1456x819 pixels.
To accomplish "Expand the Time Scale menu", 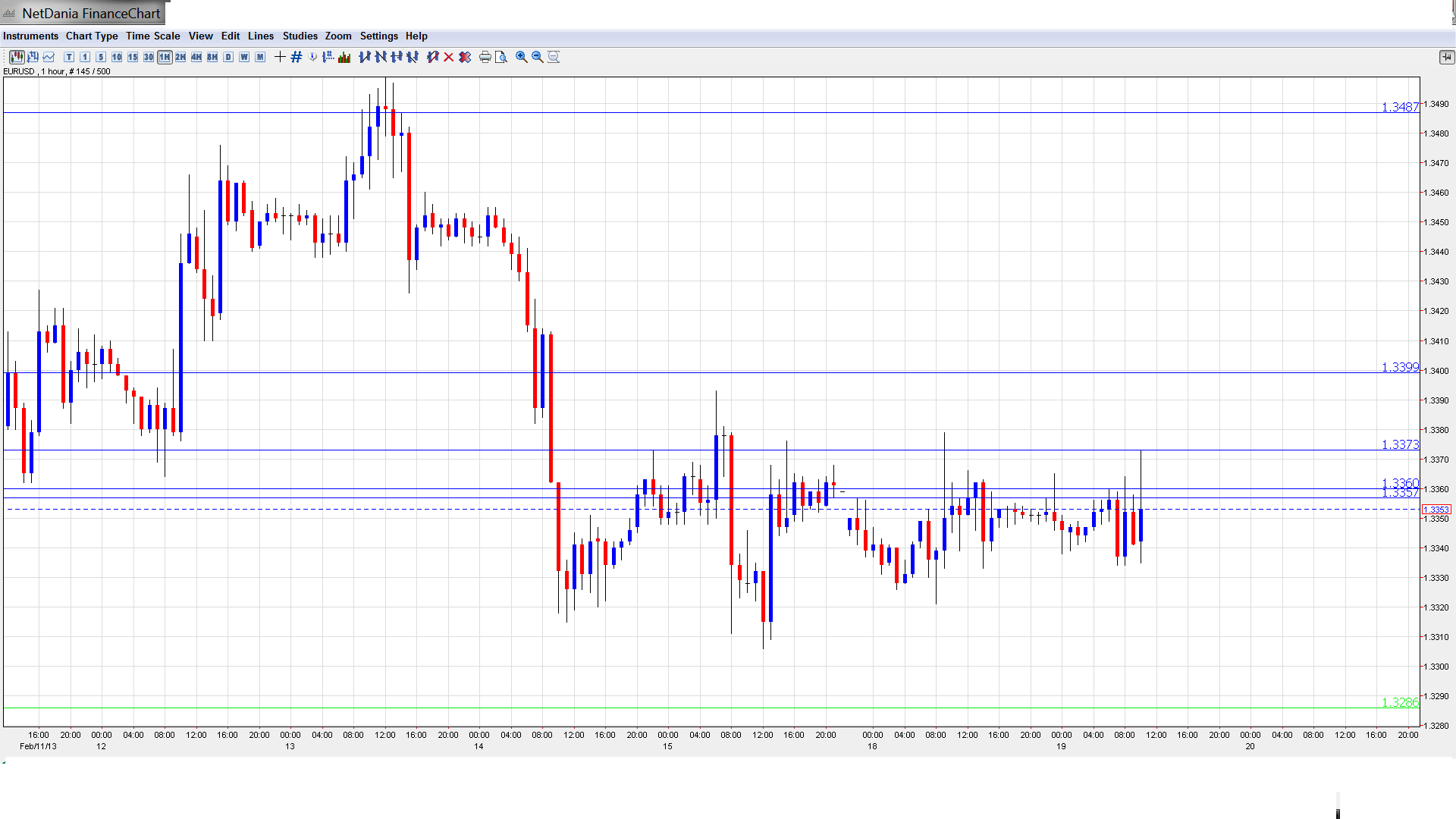I will [152, 36].
